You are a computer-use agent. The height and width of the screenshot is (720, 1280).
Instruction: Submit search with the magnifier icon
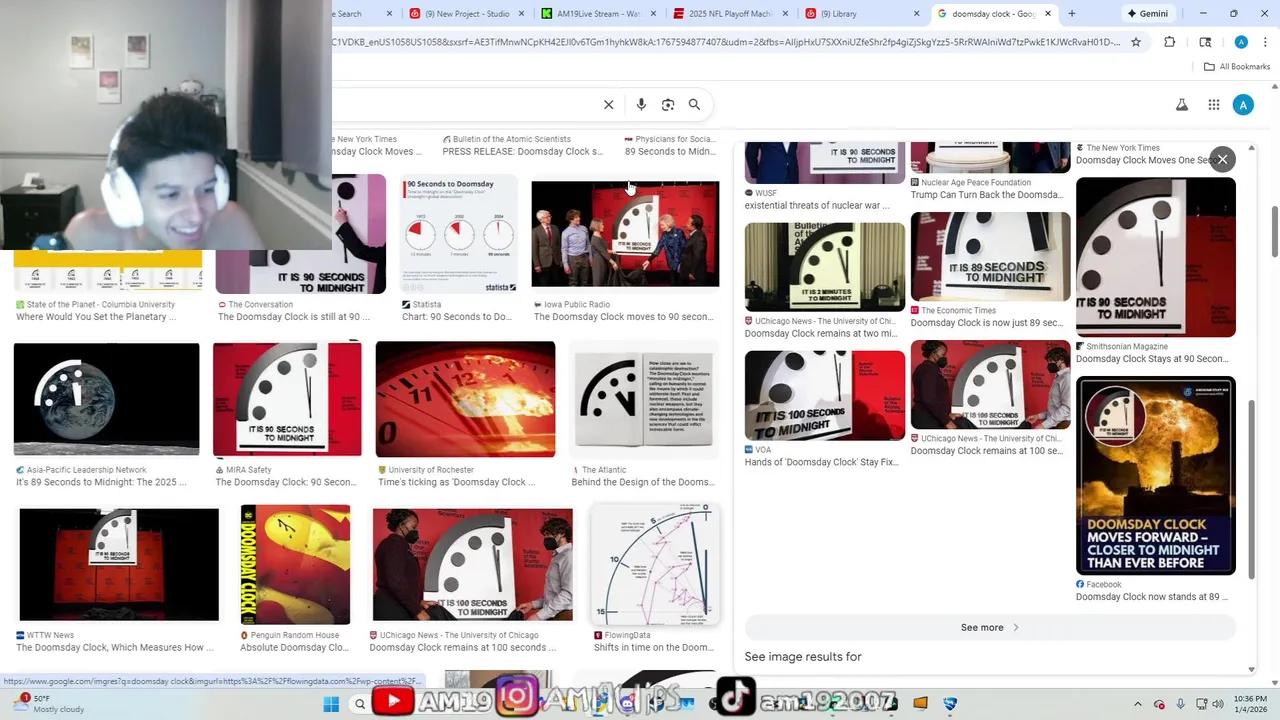tap(694, 104)
